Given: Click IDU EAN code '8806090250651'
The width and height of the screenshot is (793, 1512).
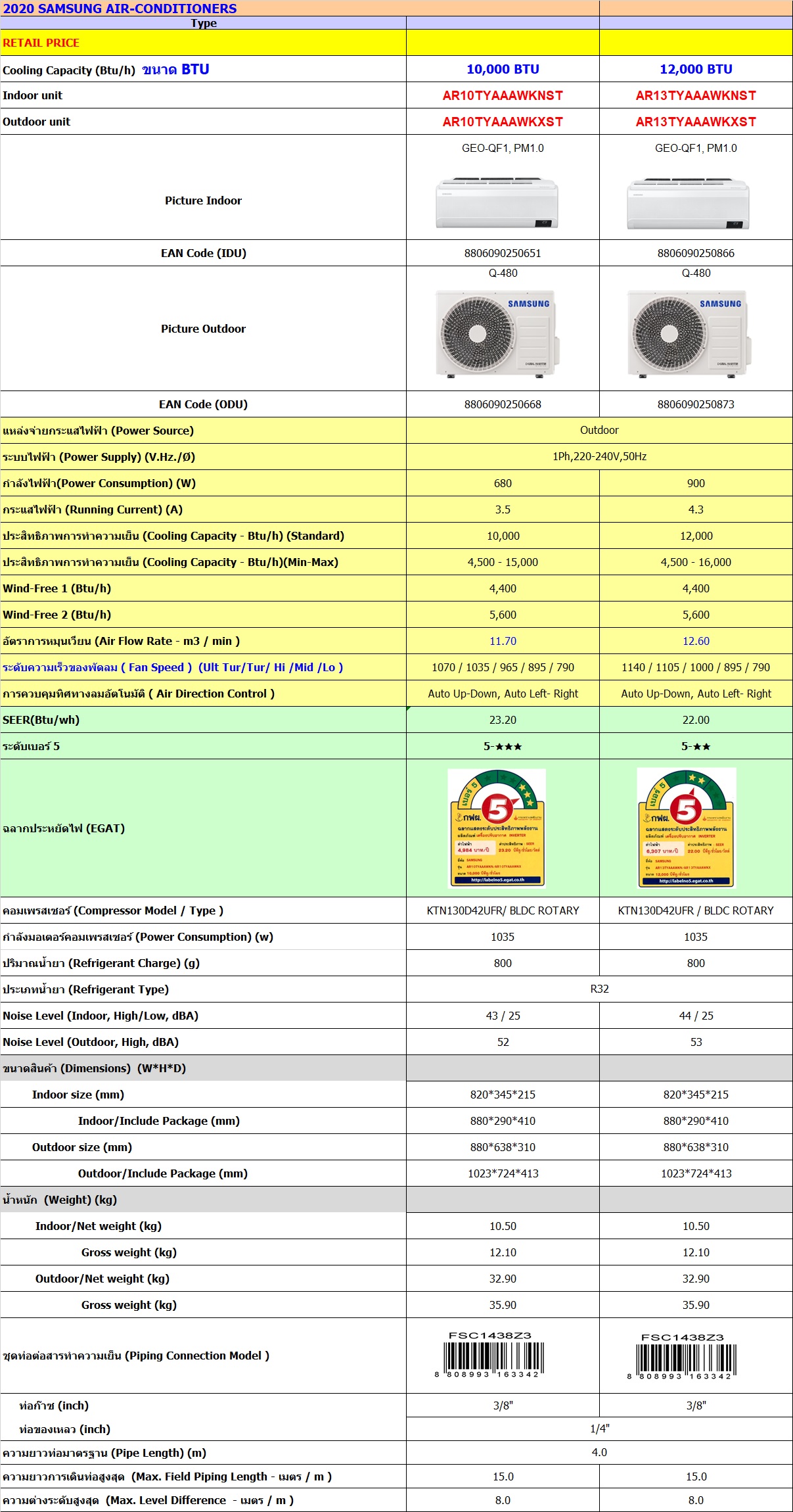Looking at the screenshot, I should [503, 253].
